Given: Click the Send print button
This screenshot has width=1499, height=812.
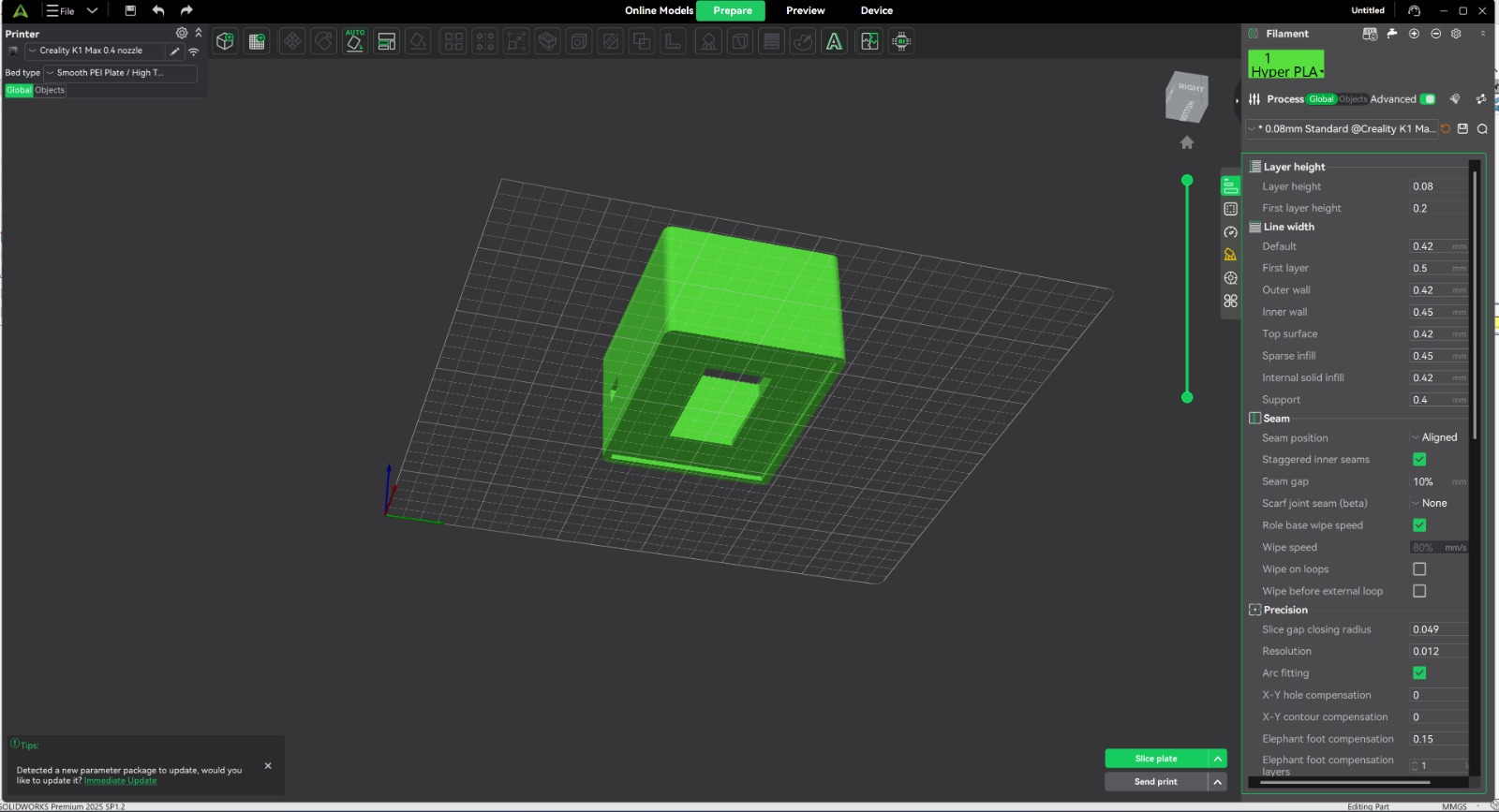Looking at the screenshot, I should click(x=1156, y=782).
